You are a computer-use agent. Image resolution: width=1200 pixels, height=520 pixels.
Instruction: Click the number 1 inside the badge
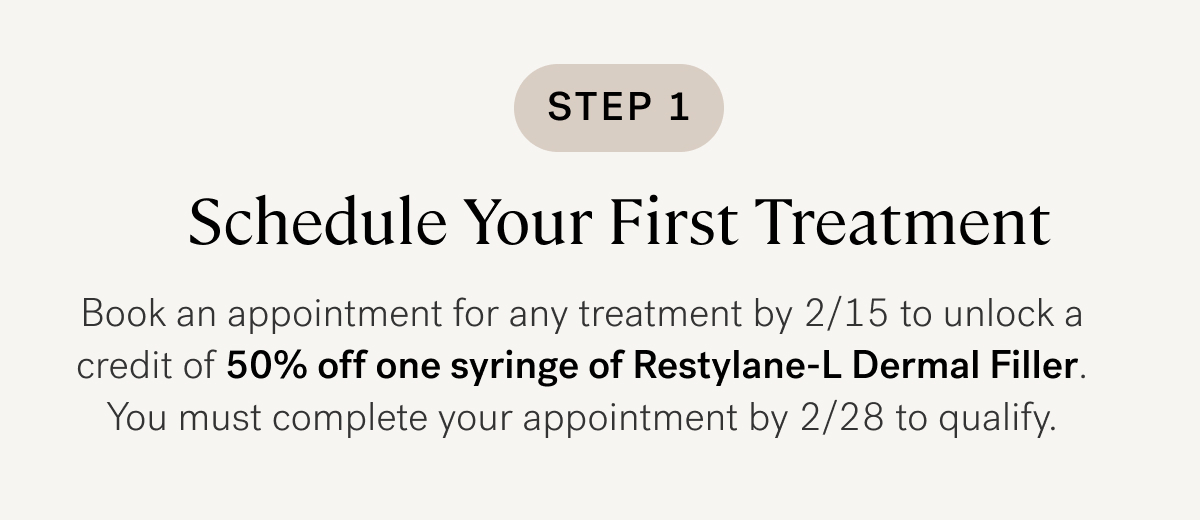click(679, 107)
